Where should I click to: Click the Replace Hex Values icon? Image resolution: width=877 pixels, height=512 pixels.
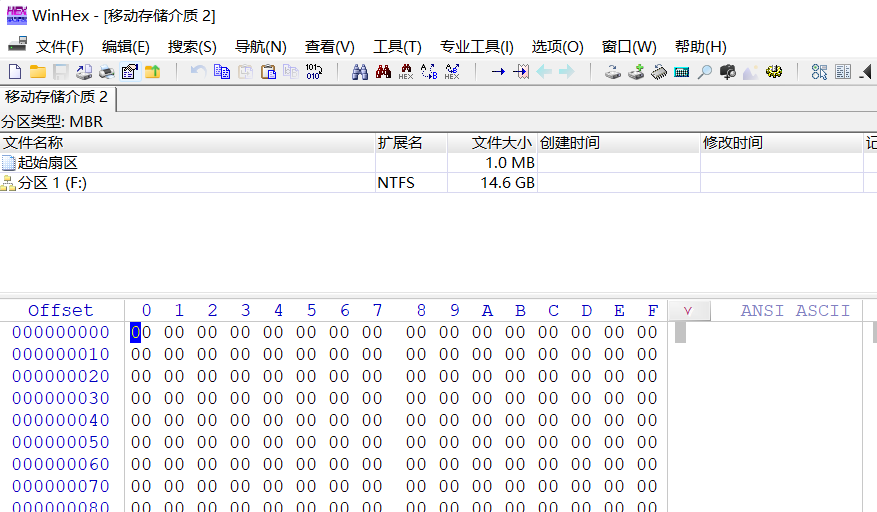click(452, 72)
